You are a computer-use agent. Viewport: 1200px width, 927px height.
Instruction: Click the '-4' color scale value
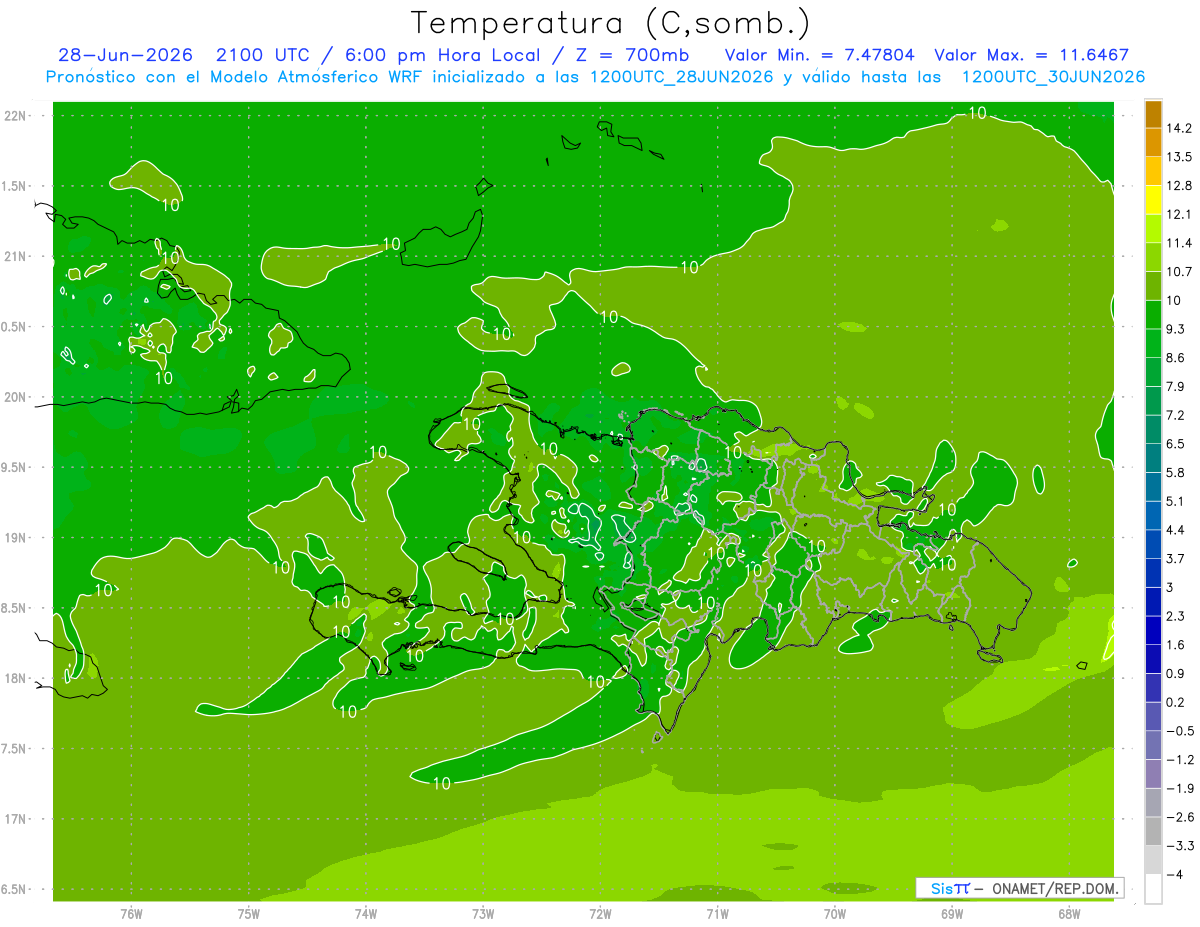(1174, 875)
